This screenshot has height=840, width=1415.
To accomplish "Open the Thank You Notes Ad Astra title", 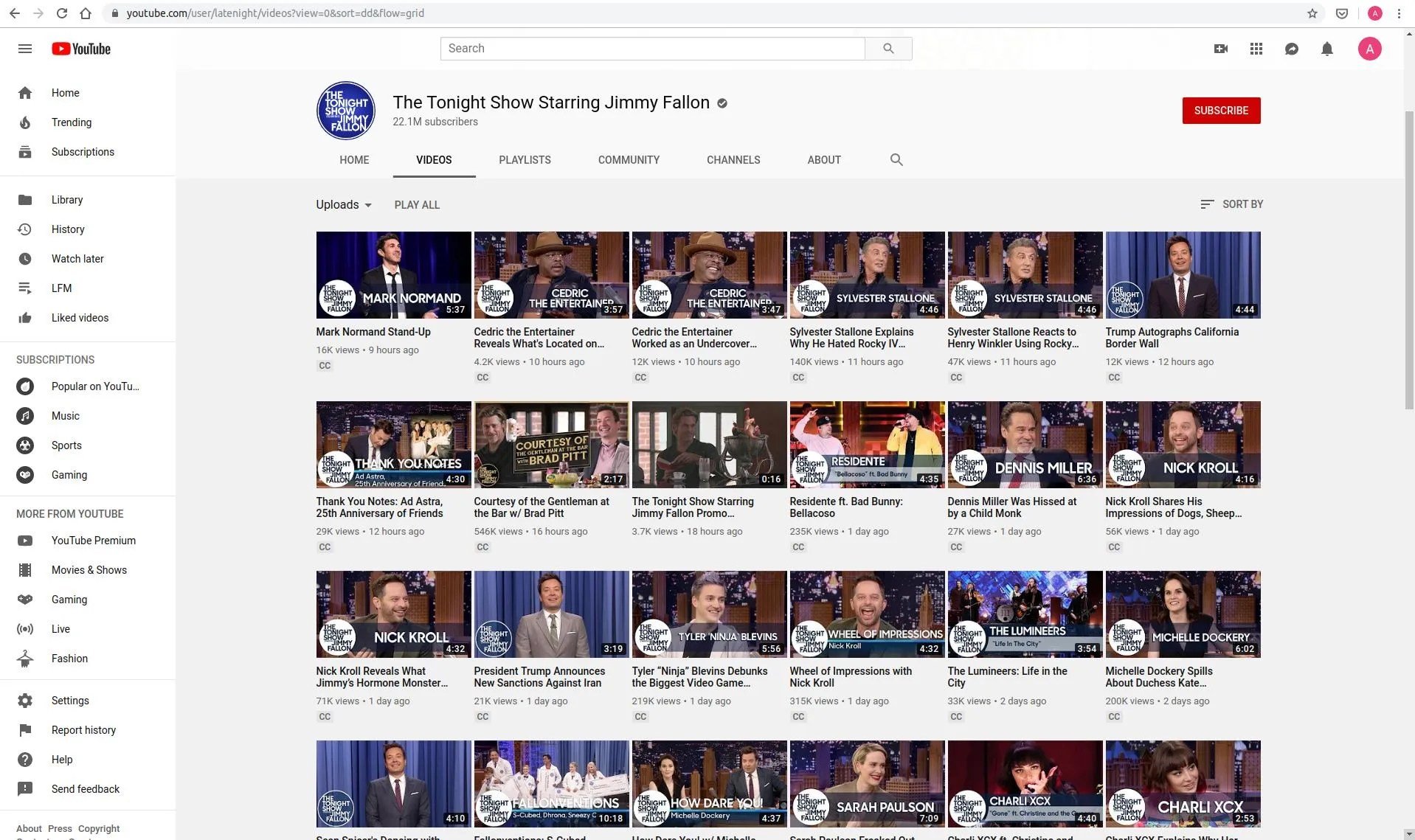I will (x=379, y=507).
